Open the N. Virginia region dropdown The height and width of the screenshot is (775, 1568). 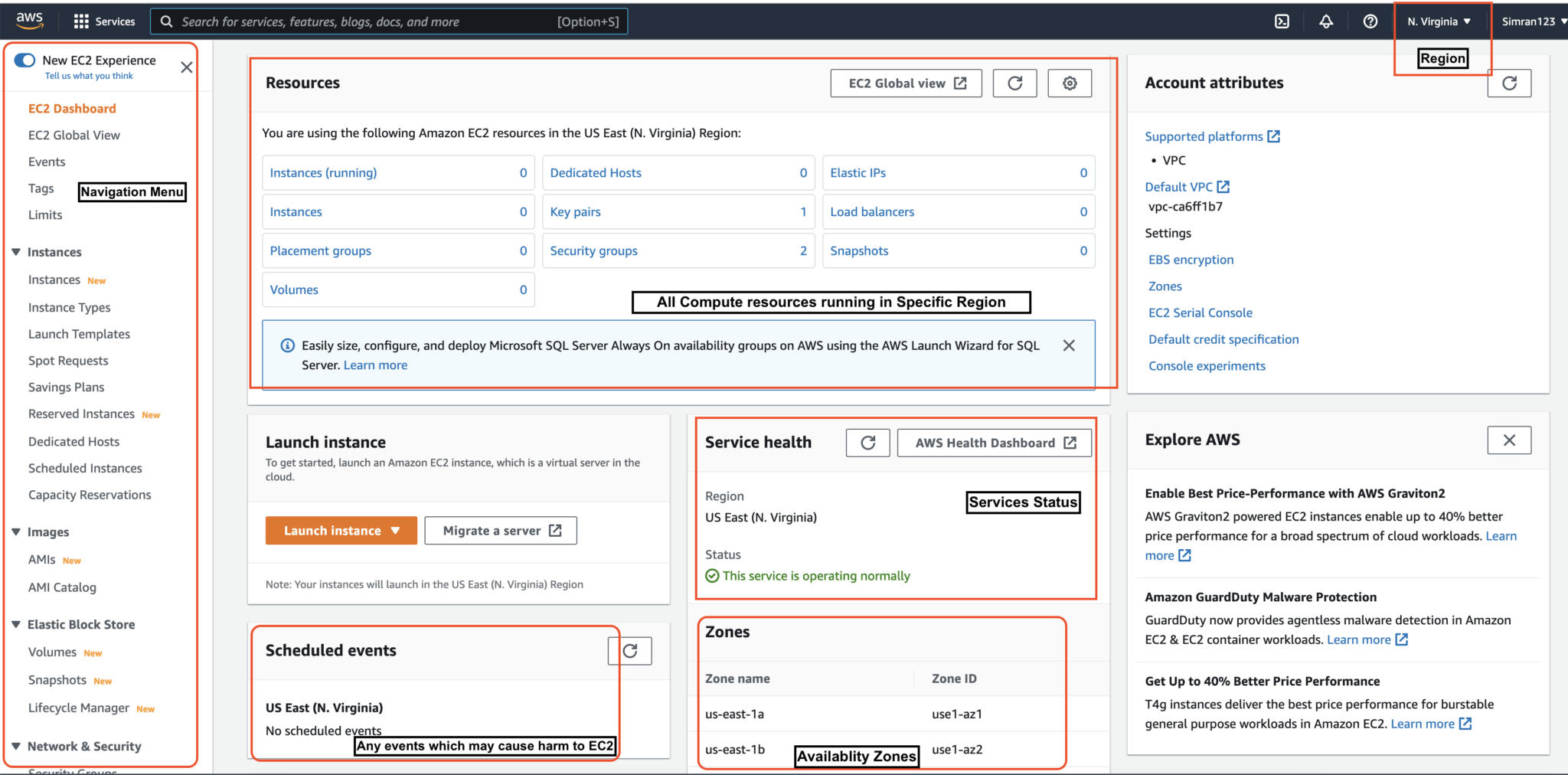[1439, 21]
